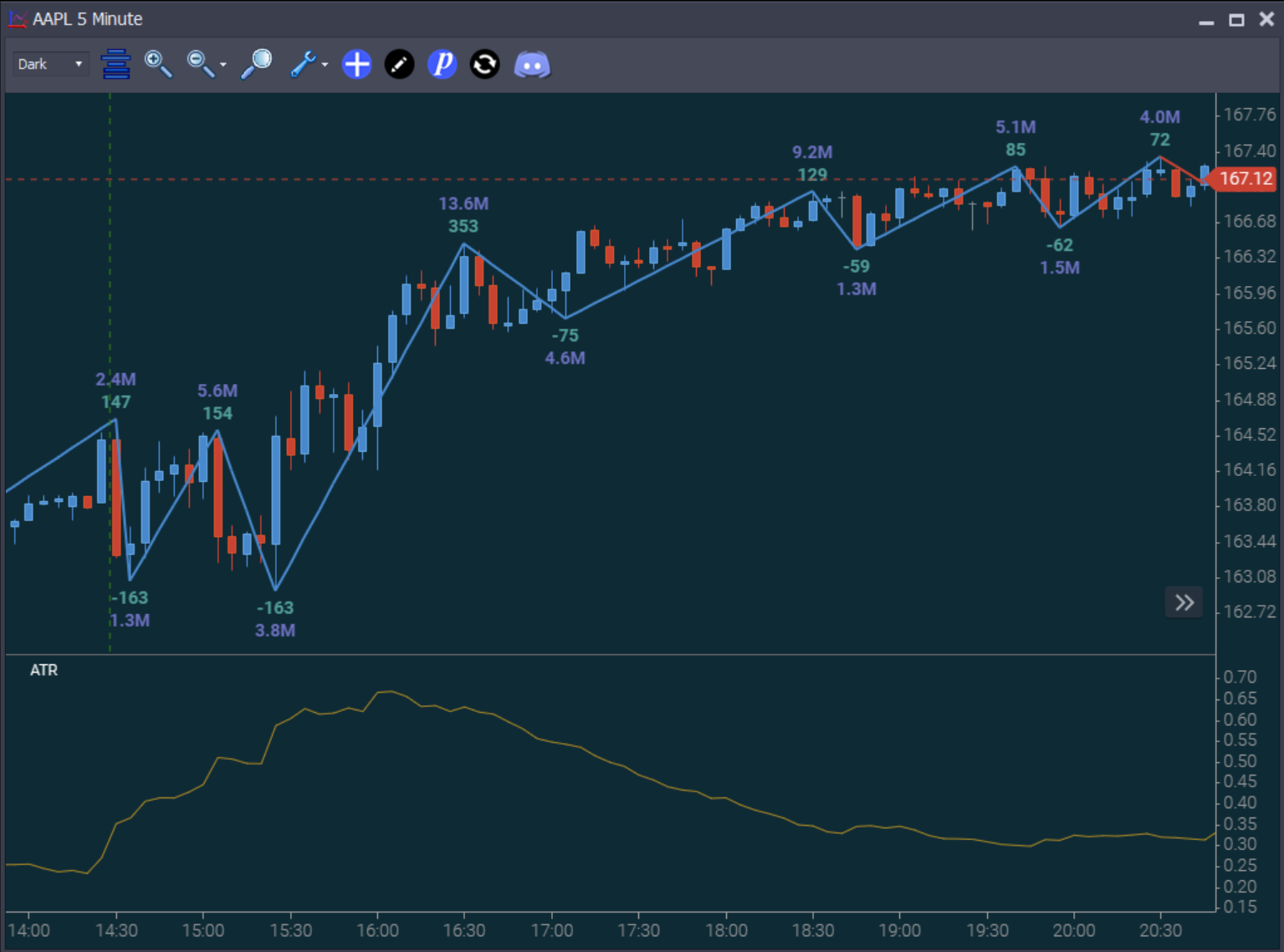Click the -62 swing low label

pos(1060,245)
